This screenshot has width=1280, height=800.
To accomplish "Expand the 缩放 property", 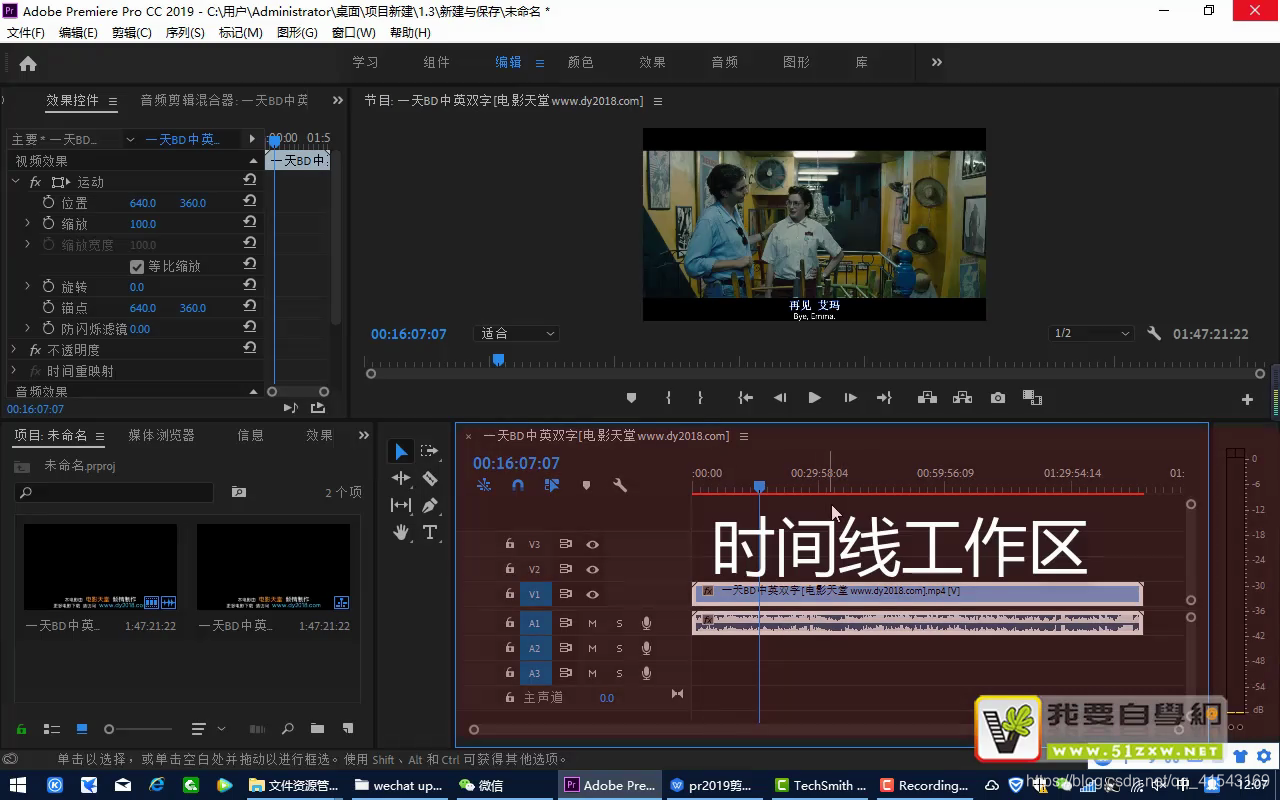I will pos(27,223).
